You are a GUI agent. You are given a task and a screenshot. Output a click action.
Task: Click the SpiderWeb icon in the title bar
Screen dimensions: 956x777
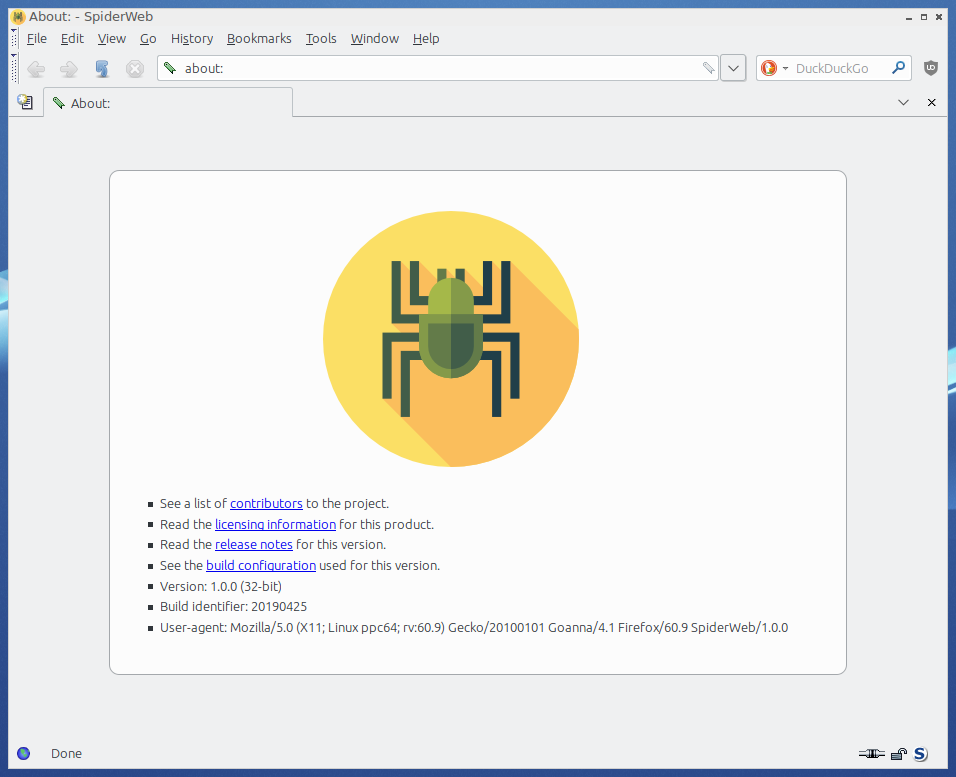[18, 16]
